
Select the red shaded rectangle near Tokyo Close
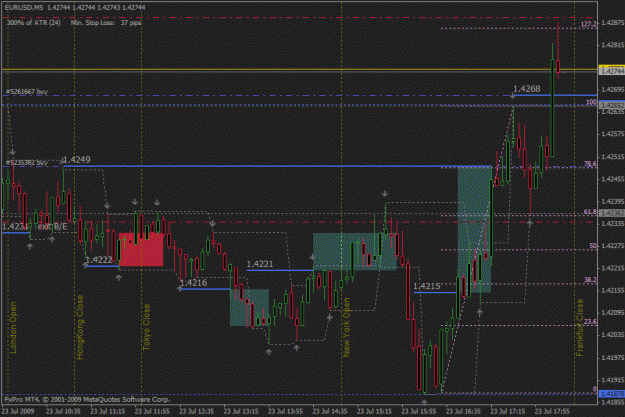click(141, 250)
